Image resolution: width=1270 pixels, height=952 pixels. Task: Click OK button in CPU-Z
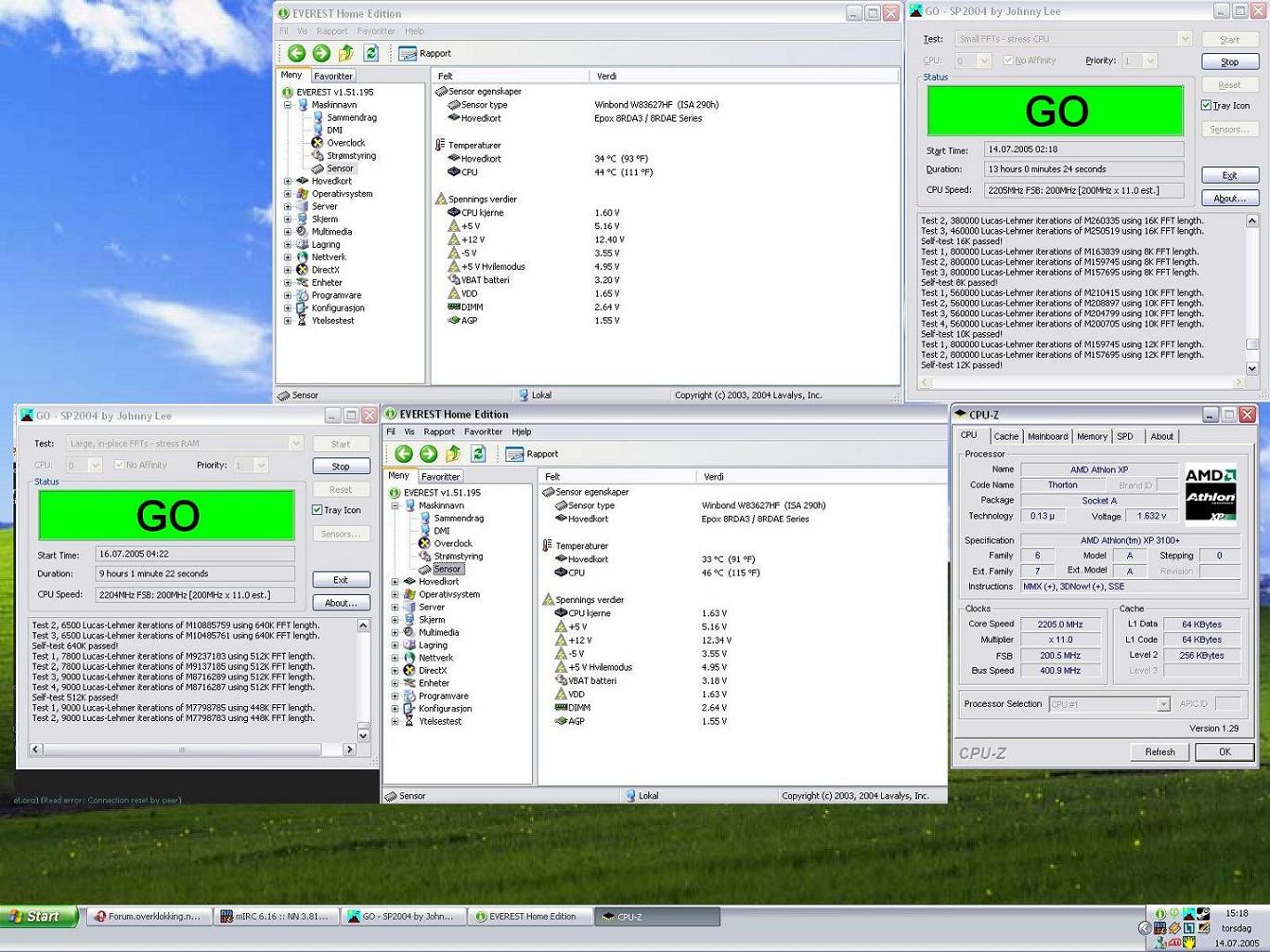point(1225,752)
